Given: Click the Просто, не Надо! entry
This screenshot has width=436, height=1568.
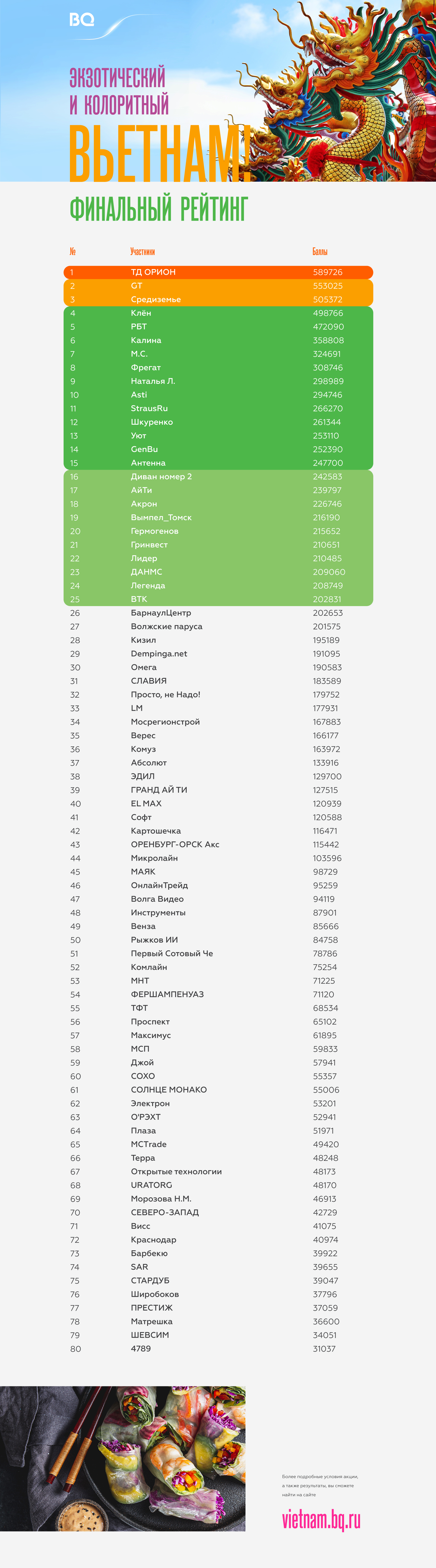Looking at the screenshot, I should pos(166,694).
